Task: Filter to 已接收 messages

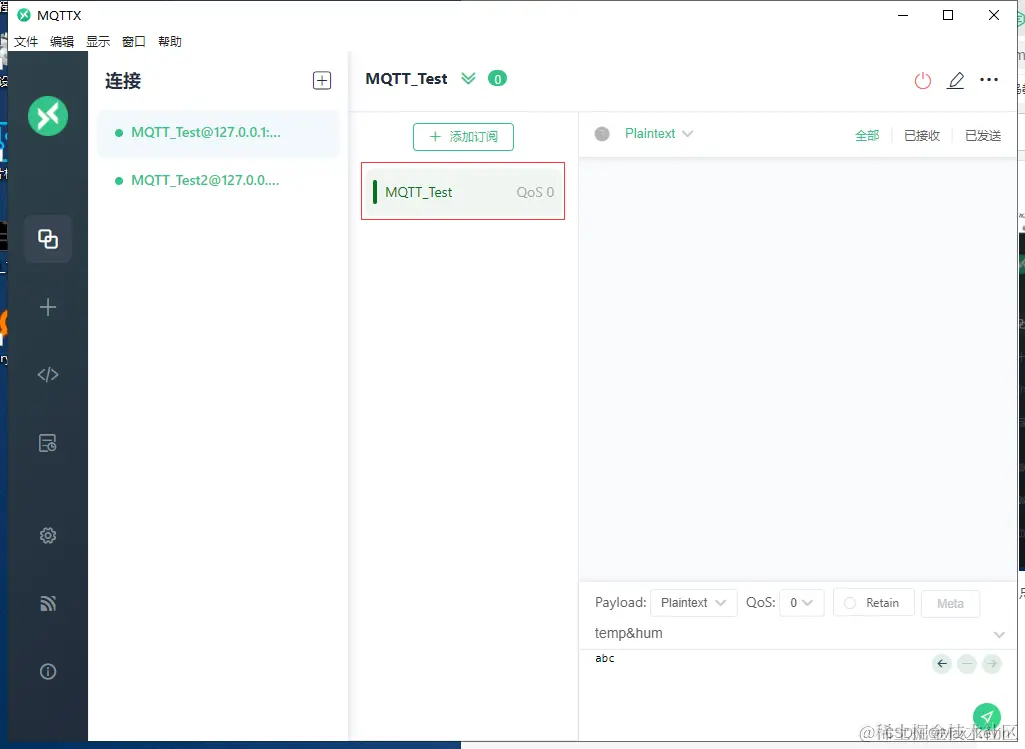Action: [922, 135]
